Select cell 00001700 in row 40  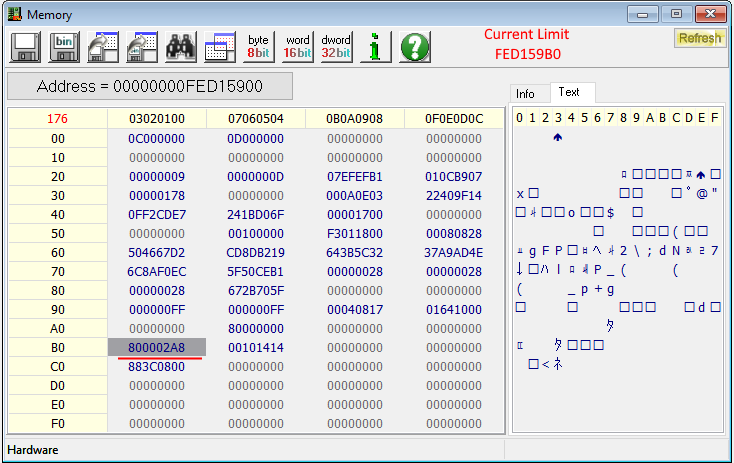click(x=355, y=214)
